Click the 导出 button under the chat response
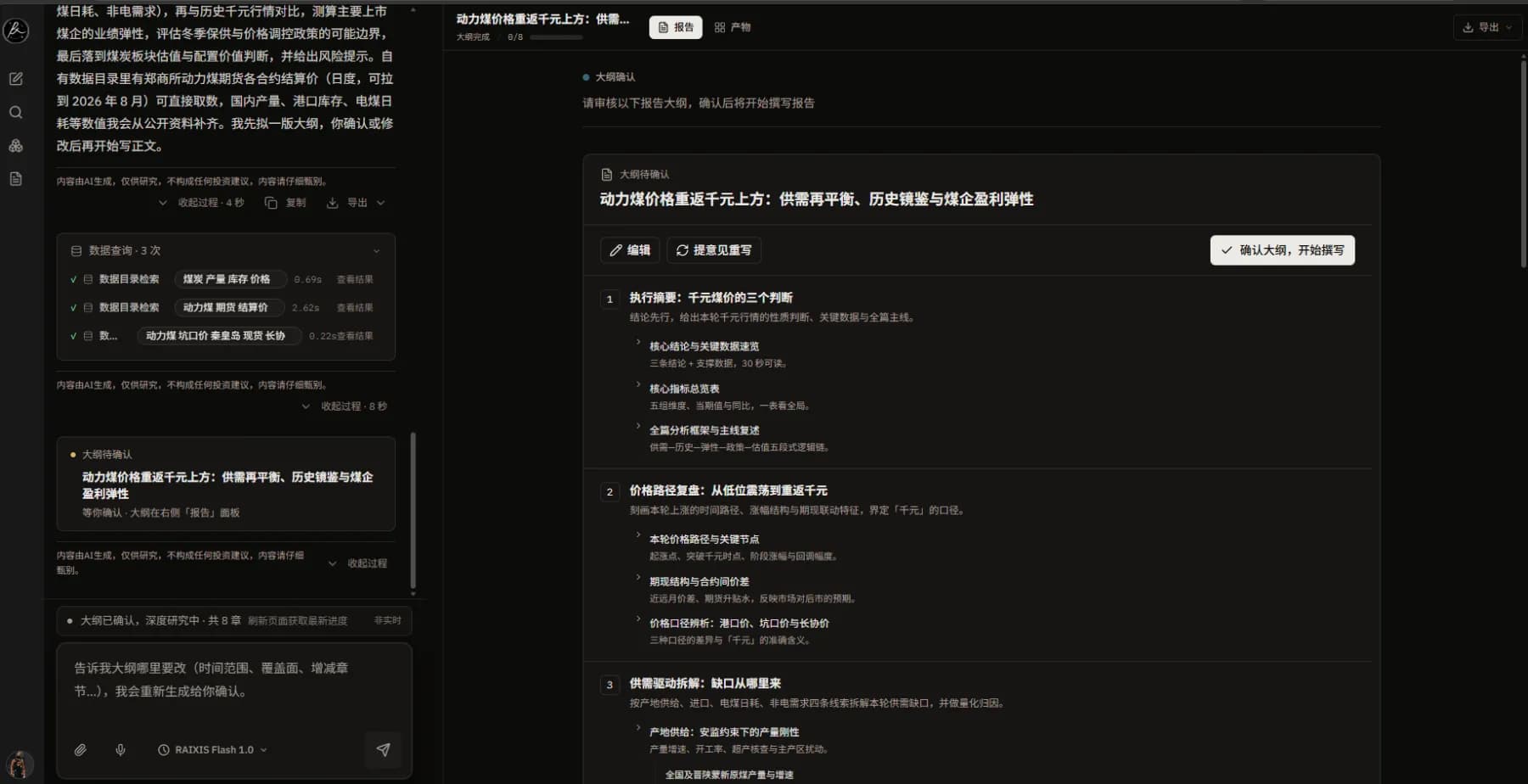Viewport: 1528px width, 784px height. (356, 203)
